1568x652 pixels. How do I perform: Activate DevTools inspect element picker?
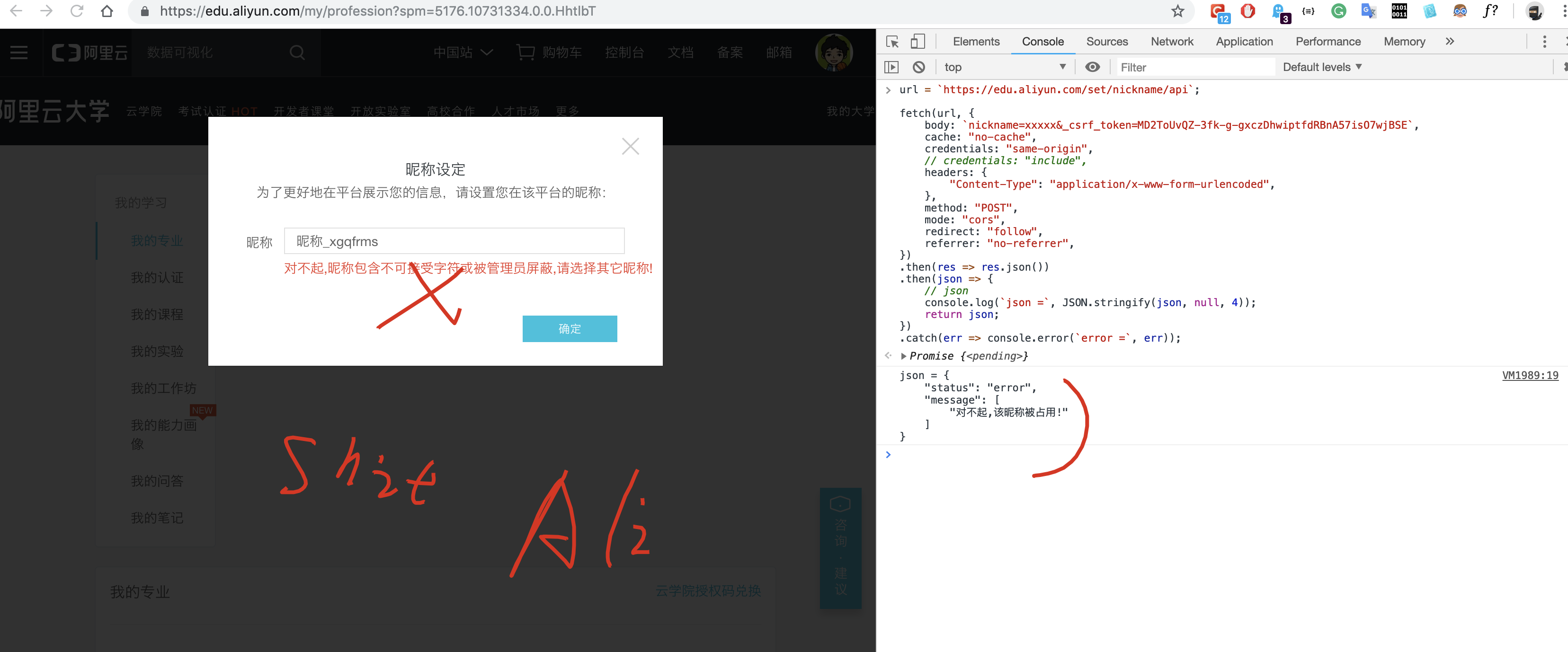click(x=892, y=41)
